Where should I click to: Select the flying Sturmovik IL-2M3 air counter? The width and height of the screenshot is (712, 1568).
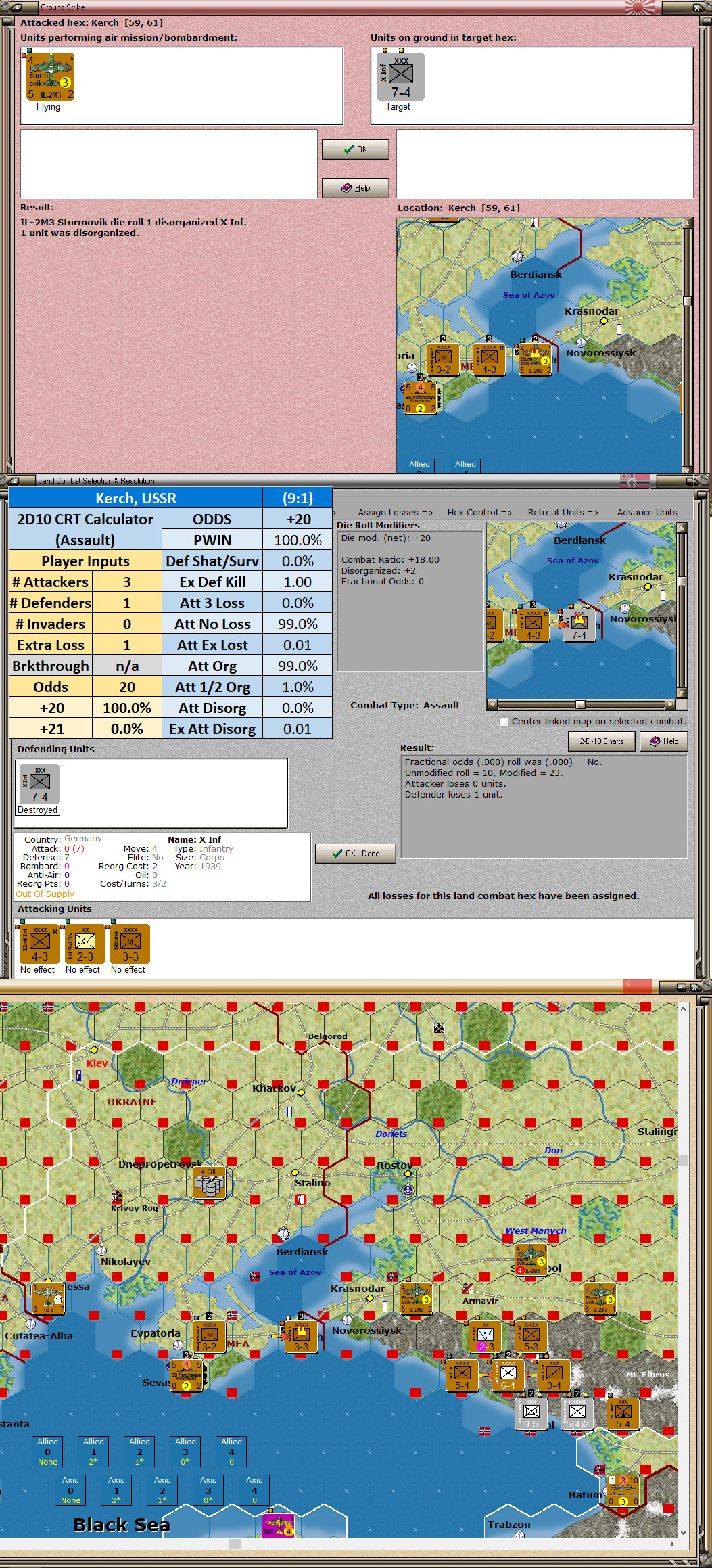50,77
